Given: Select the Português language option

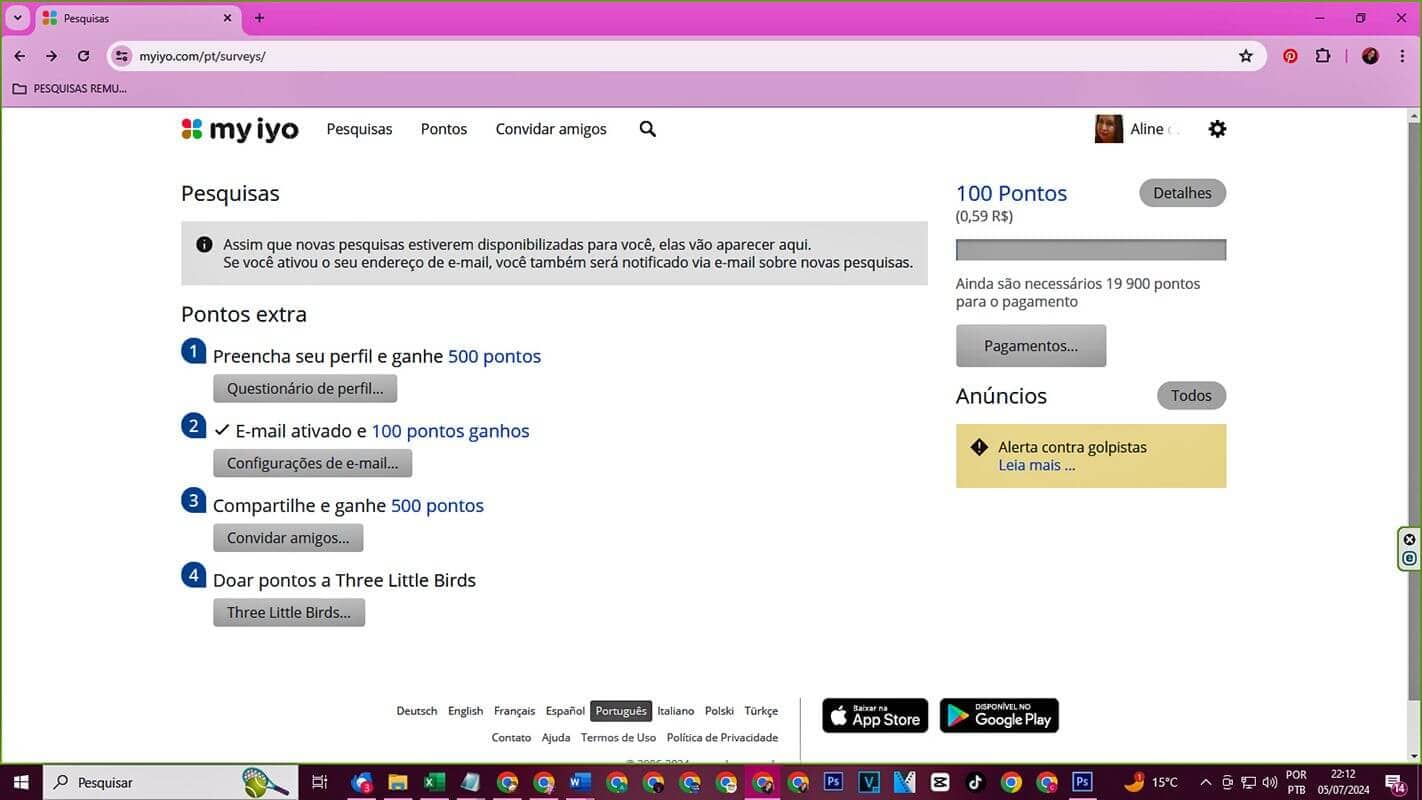Looking at the screenshot, I should click(x=621, y=711).
